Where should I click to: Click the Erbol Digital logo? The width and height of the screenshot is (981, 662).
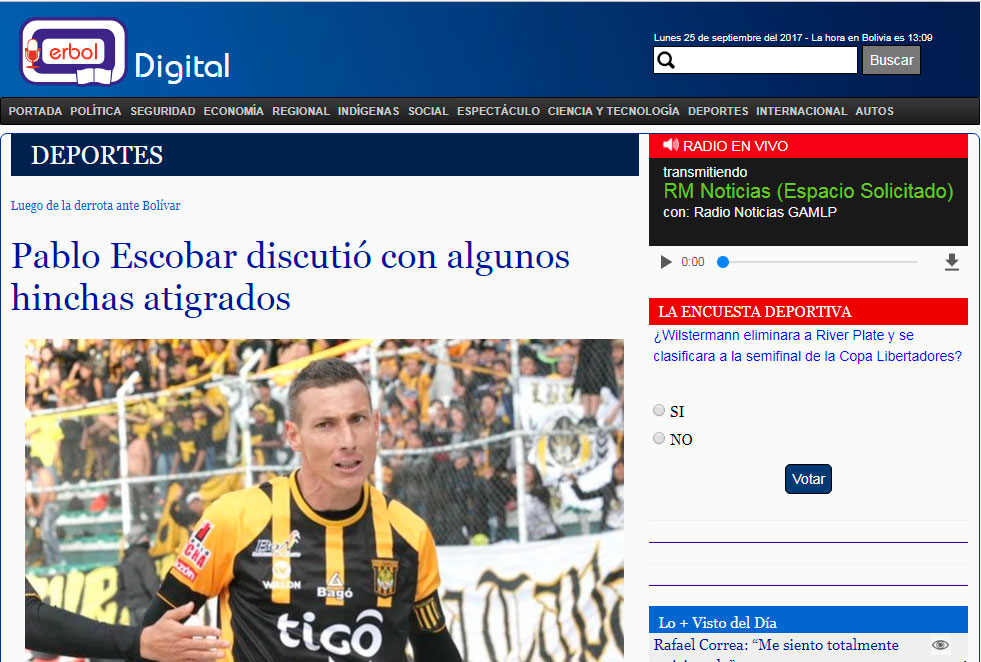point(125,53)
